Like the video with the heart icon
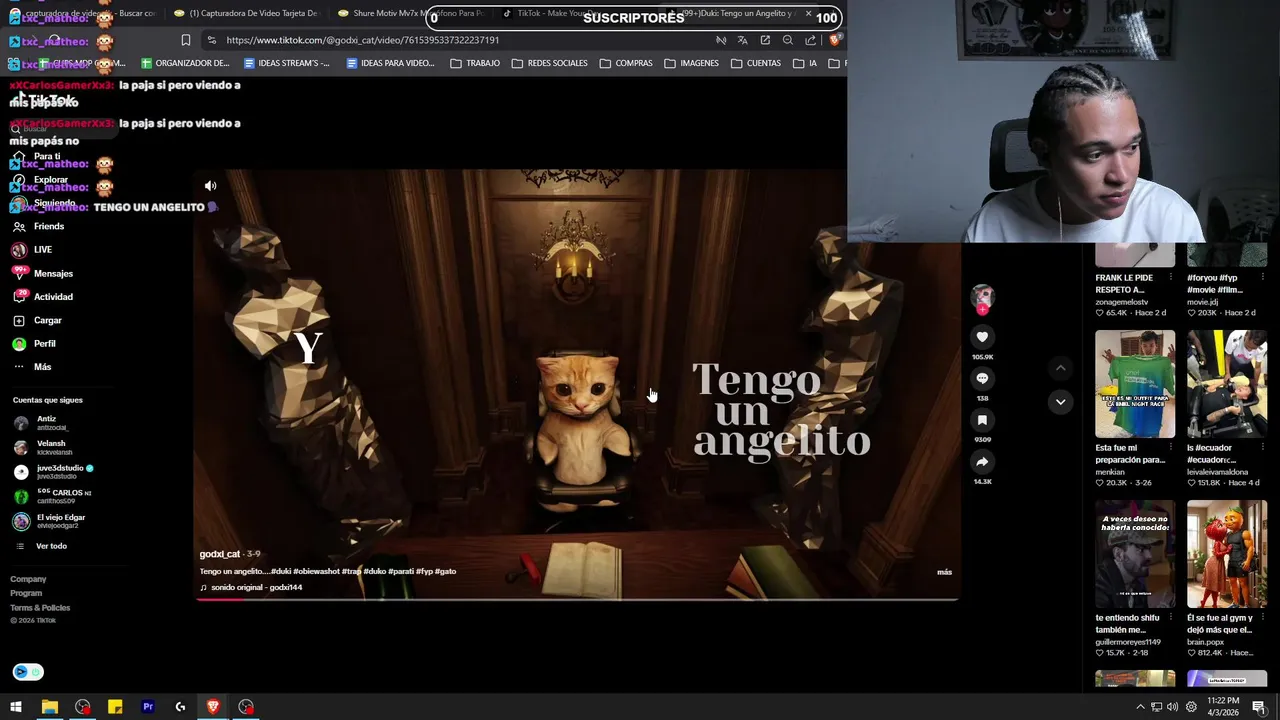1280x720 pixels. point(982,338)
